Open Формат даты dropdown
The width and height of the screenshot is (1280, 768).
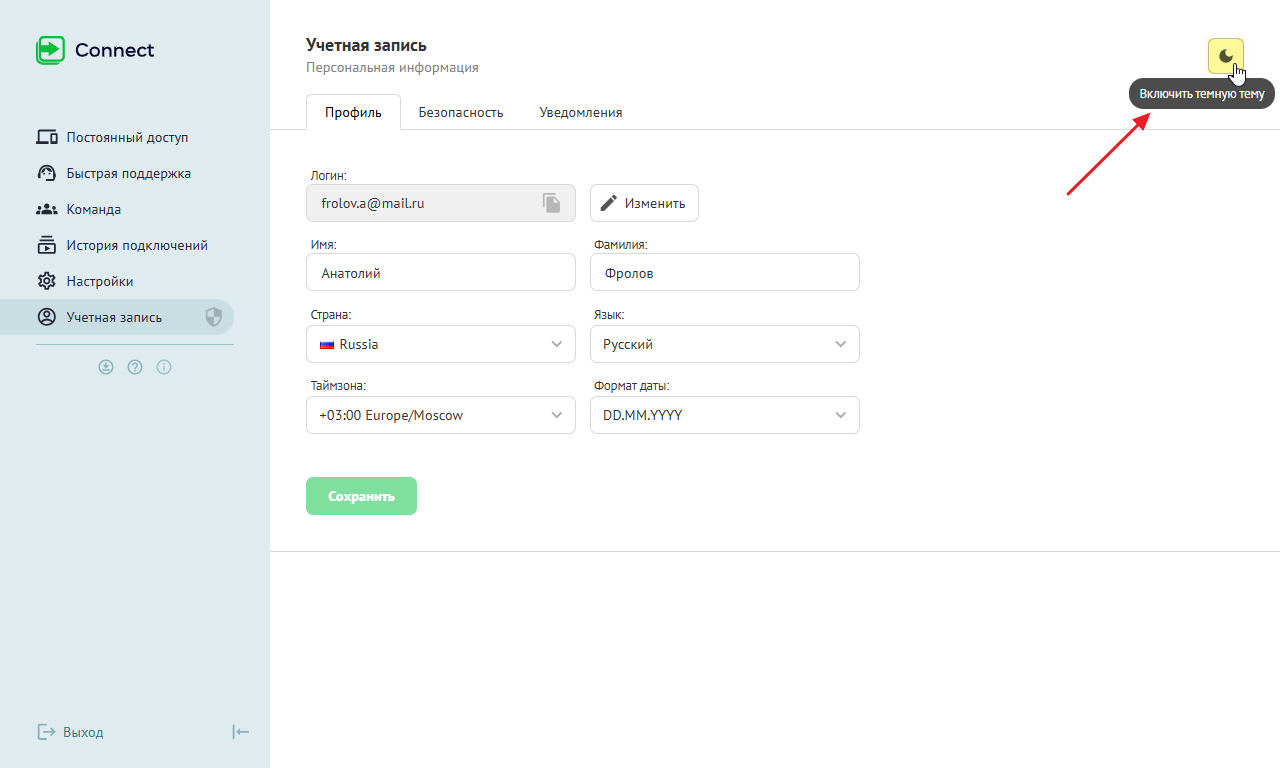724,415
